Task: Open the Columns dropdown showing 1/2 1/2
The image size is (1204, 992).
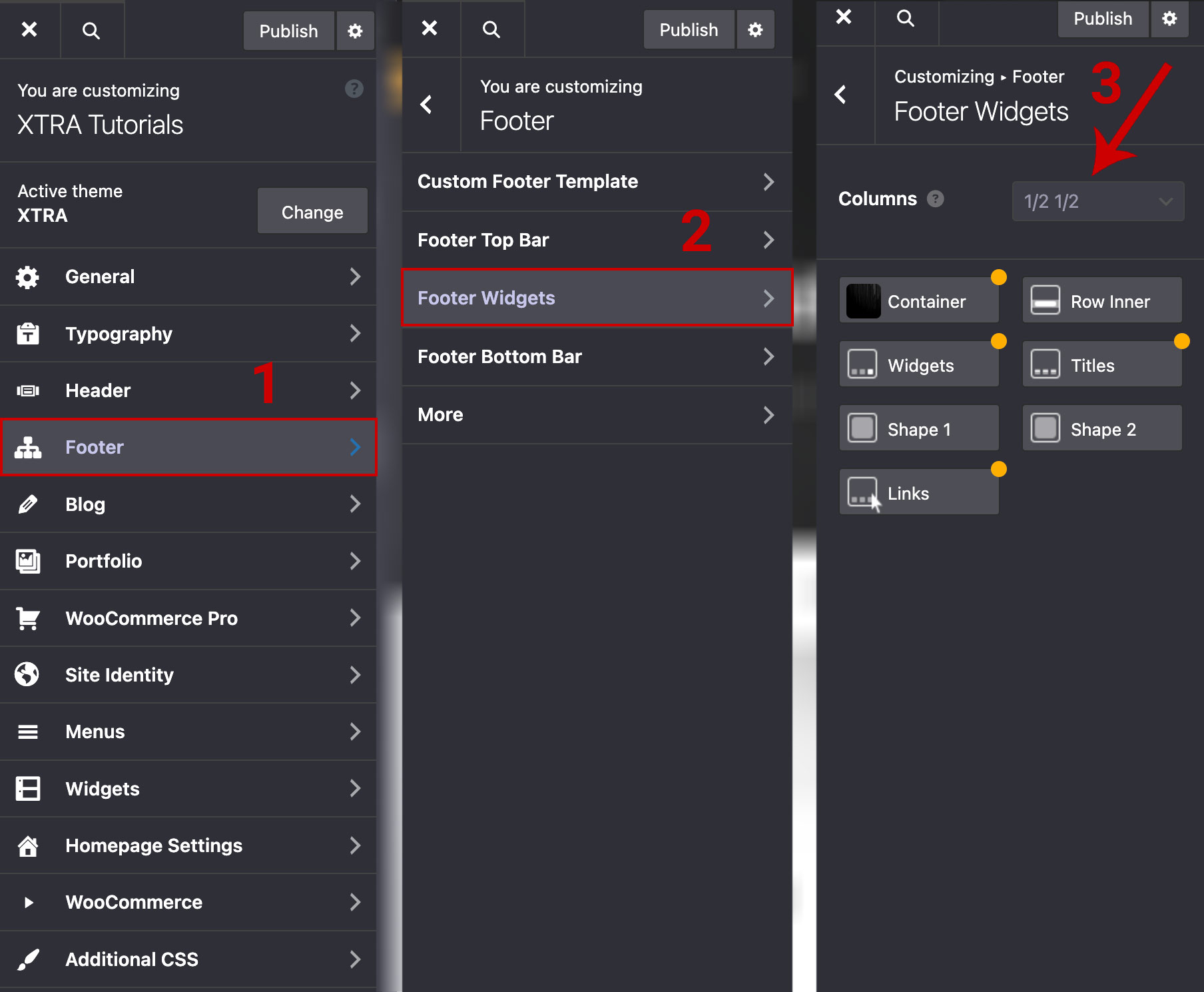Action: coord(1097,201)
